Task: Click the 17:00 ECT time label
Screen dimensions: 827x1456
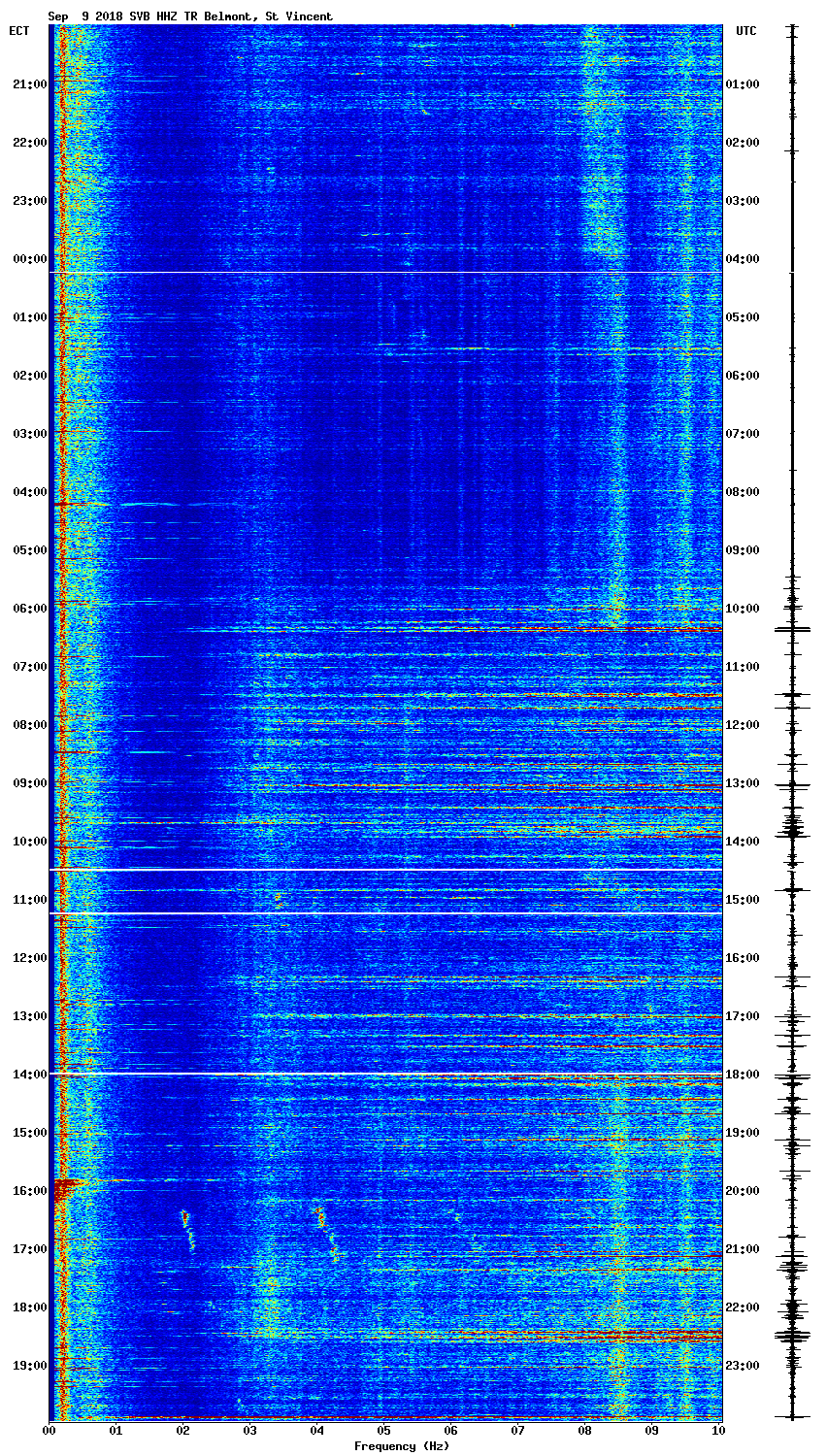Action: click(x=28, y=1249)
